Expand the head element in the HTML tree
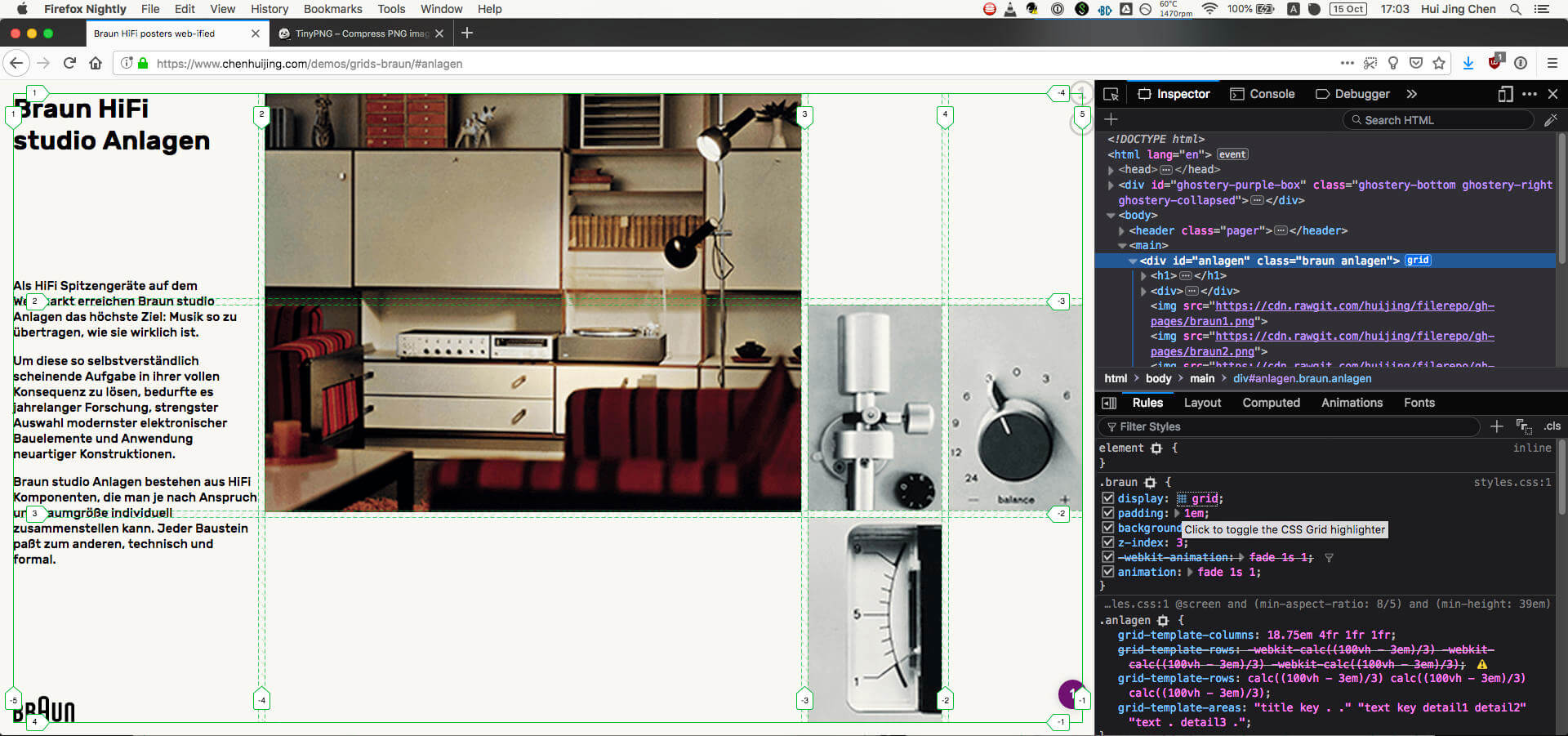This screenshot has width=1568, height=736. [x=1111, y=170]
